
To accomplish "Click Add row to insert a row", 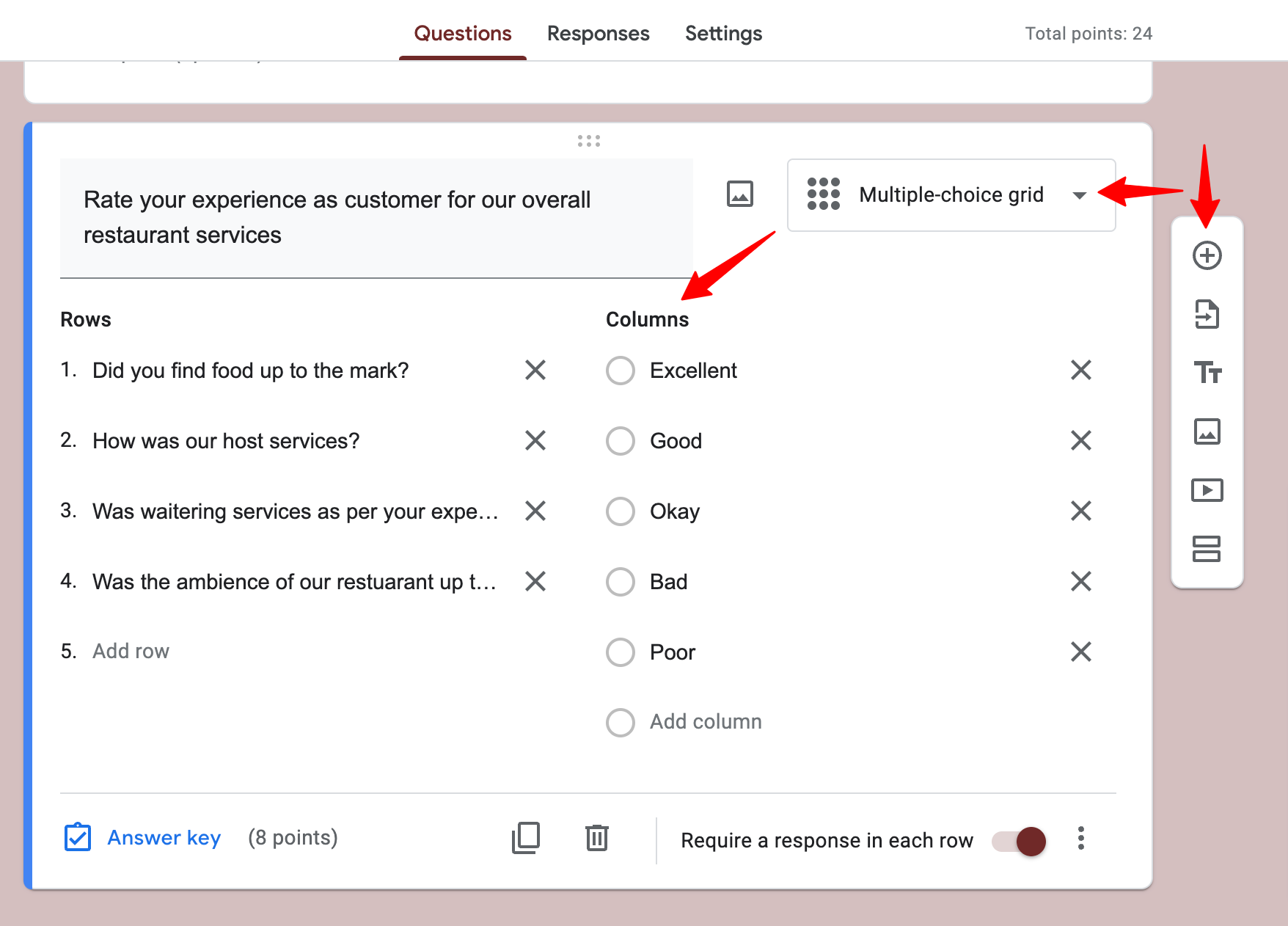I will point(131,651).
